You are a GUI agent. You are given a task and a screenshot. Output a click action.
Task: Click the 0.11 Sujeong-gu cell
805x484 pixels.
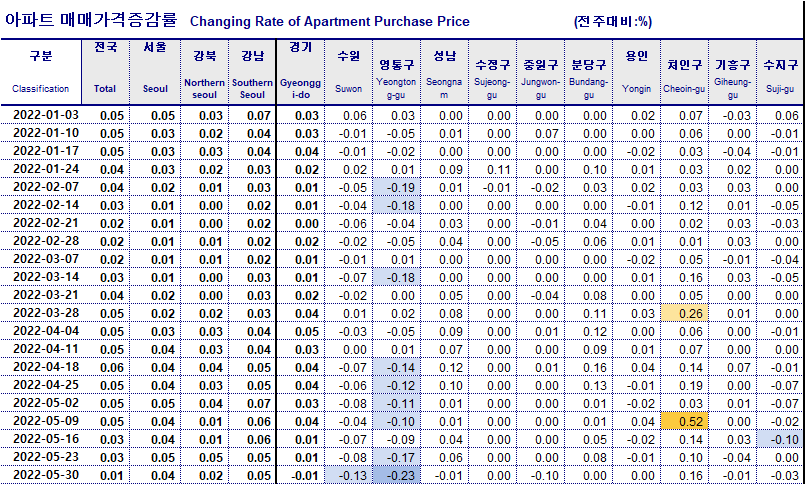pos(492,169)
